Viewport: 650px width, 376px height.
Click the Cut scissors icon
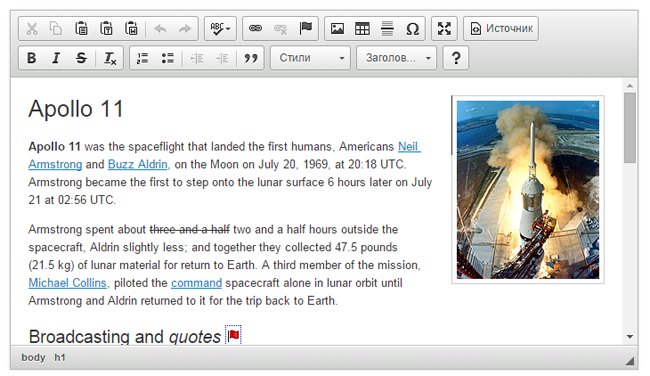pyautogui.click(x=32, y=29)
